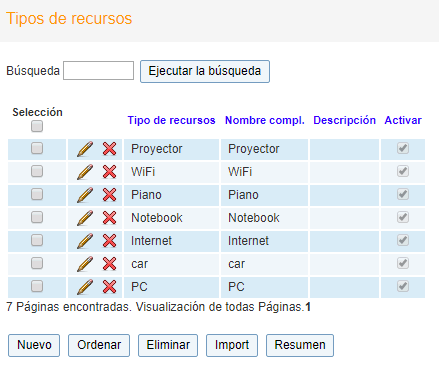Click the Eliminar button

pos(168,345)
